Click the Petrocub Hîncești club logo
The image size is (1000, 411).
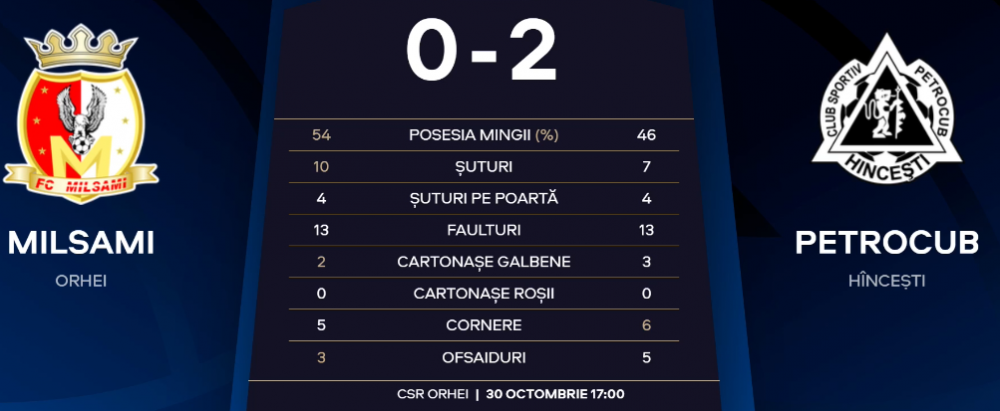(886, 108)
